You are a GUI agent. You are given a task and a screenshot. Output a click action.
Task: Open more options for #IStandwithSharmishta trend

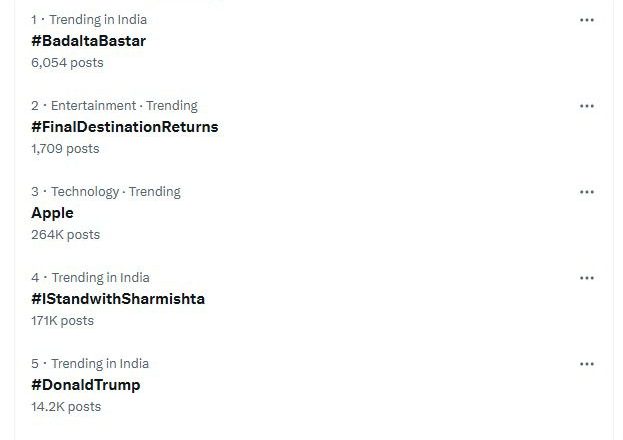tap(587, 278)
